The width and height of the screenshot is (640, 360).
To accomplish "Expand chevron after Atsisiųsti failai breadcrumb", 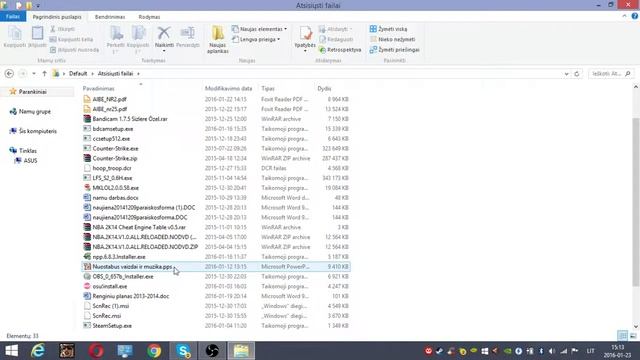I will point(138,73).
